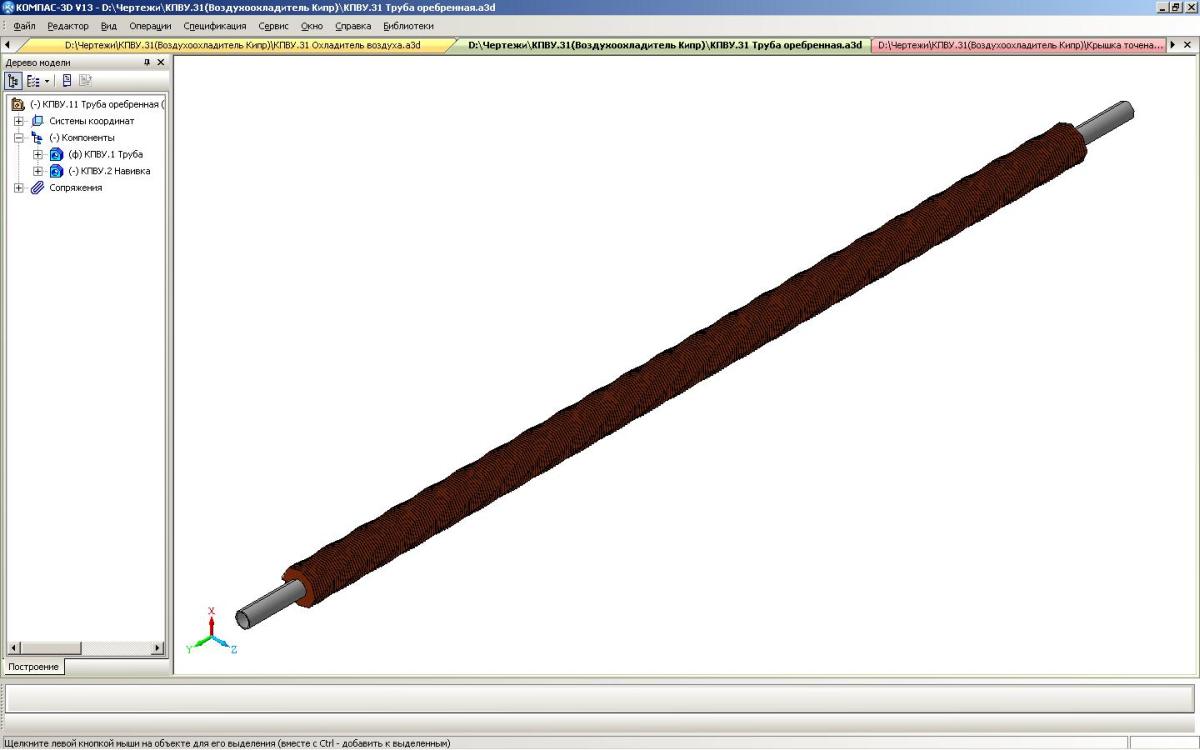The width and height of the screenshot is (1200, 750).
Task: Select the КПВУ.2 Навивка part icon
Action: [x=56, y=171]
